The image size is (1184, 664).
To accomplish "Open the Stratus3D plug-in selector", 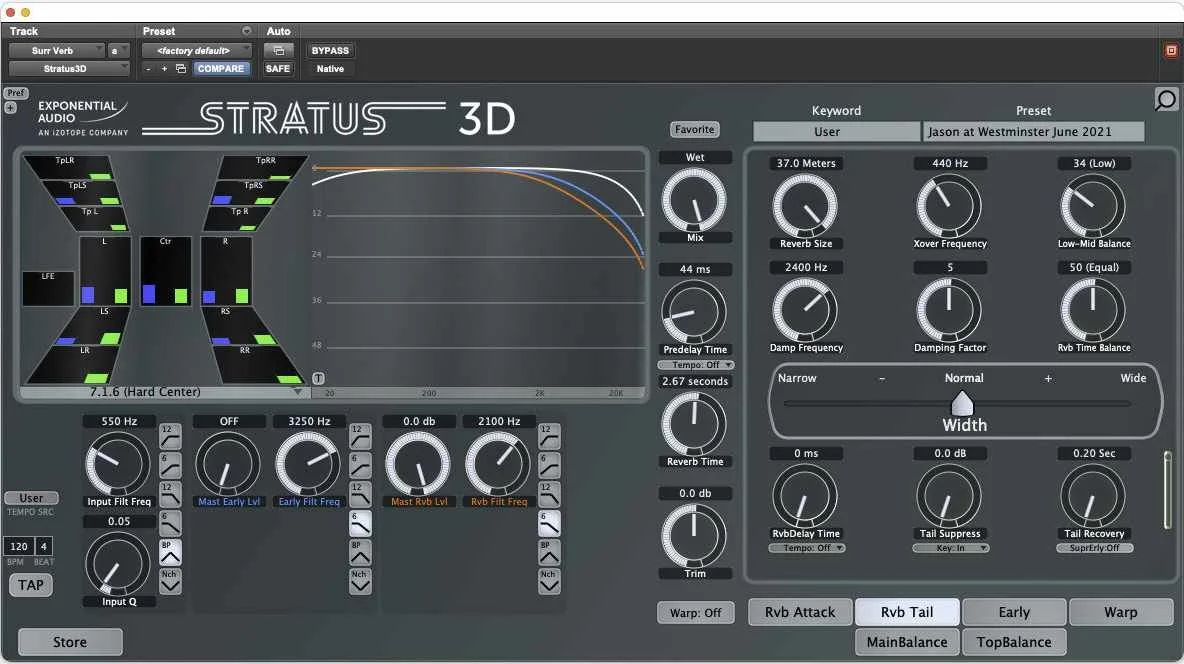I will pyautogui.click(x=69, y=69).
